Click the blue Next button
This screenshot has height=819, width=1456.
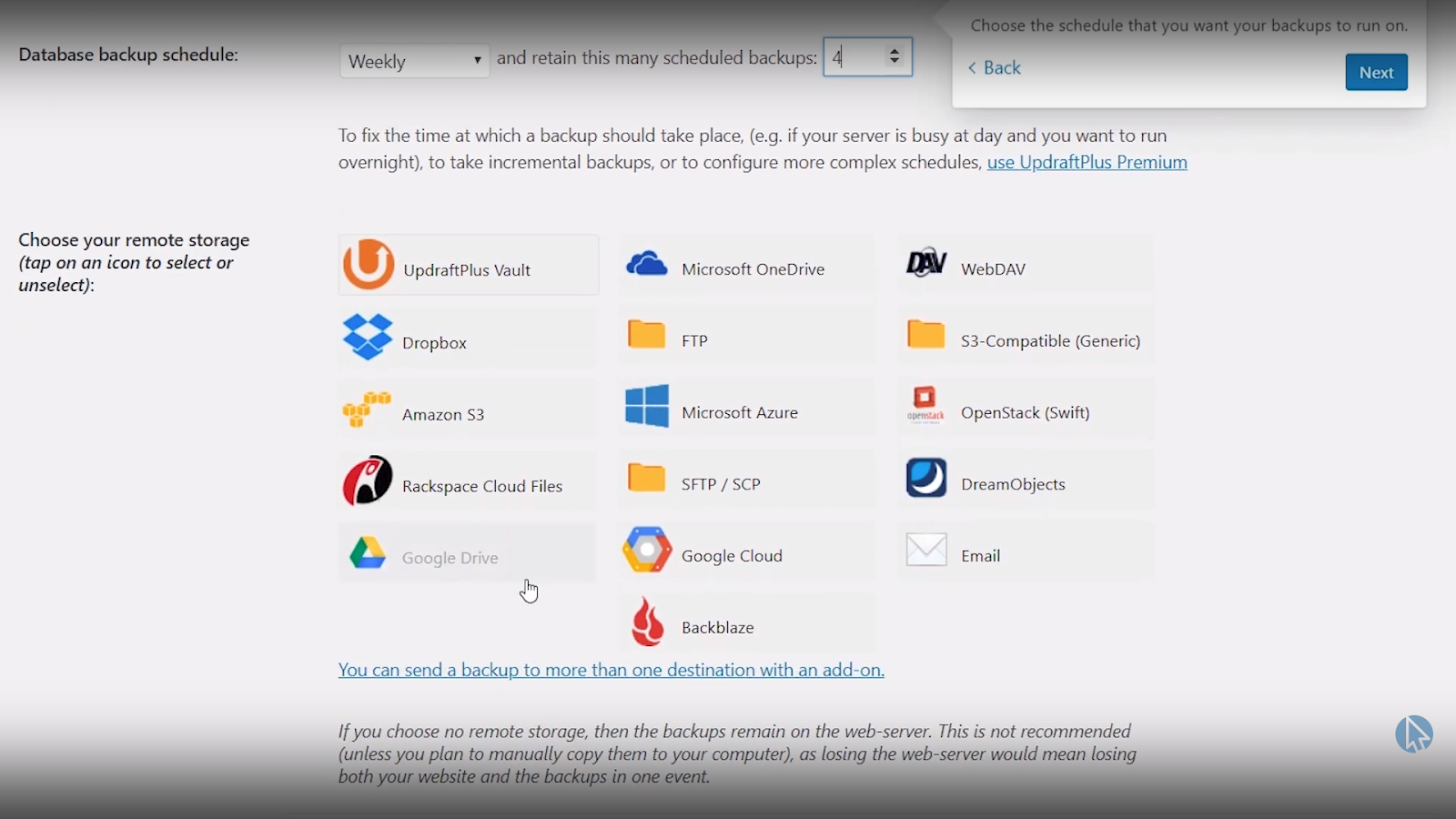[x=1376, y=72]
